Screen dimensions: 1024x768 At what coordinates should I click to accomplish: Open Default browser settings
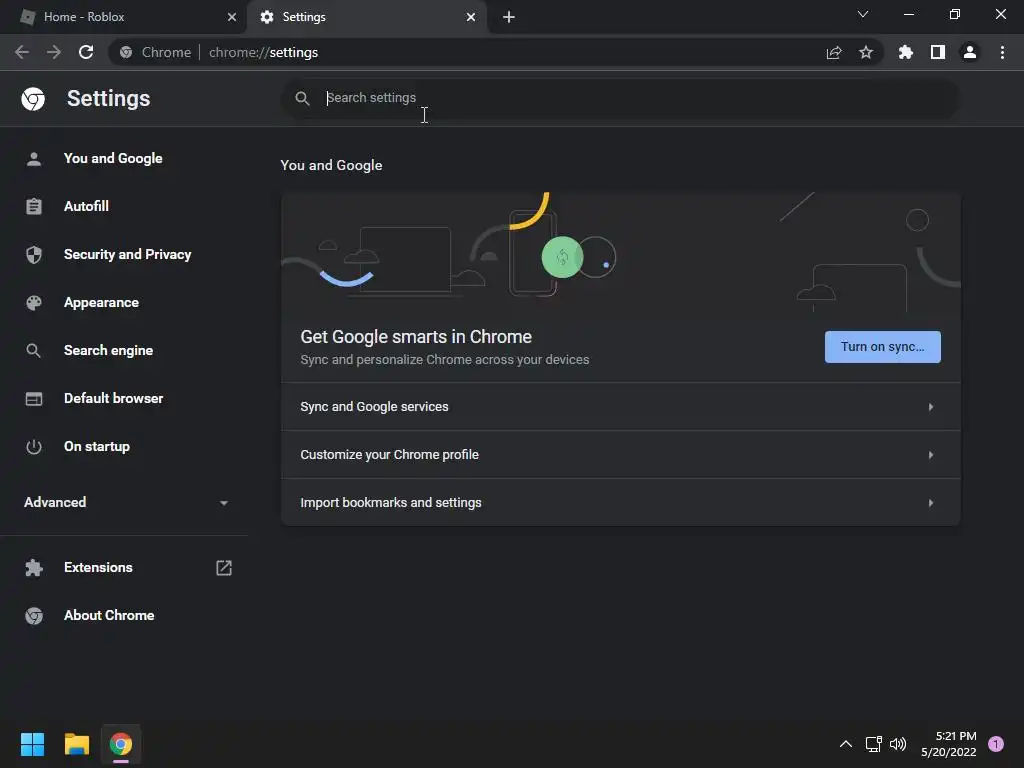coord(114,398)
